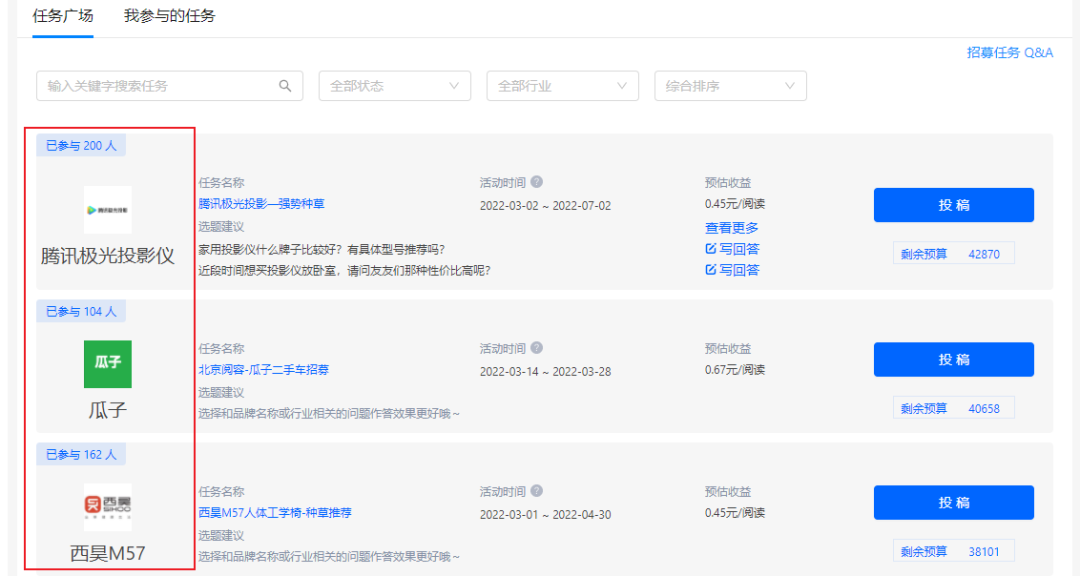Open task 西昊M57人体工学椅-种草推荐
Viewport: 1080px width, 576px height.
[x=275, y=513]
